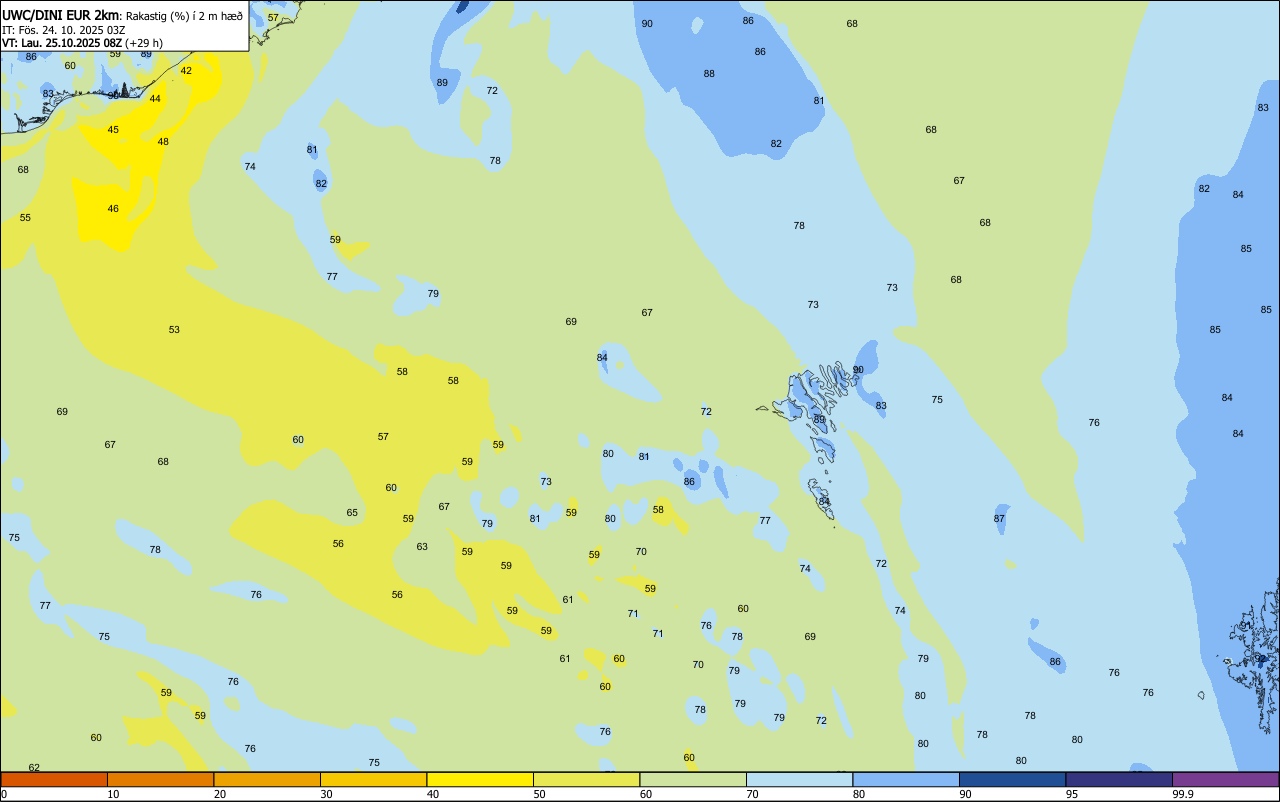Select the humidity value 65 on the map
Viewport: 1280px width, 802px height.
point(352,512)
